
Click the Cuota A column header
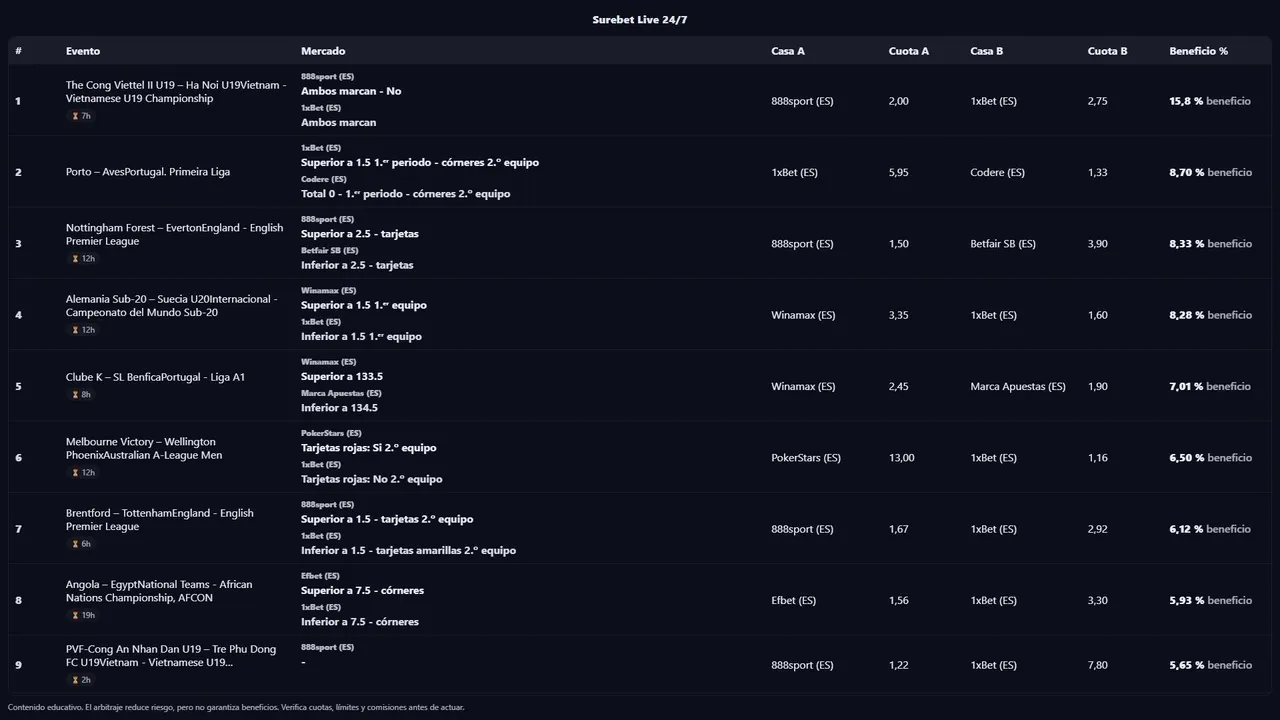click(908, 51)
